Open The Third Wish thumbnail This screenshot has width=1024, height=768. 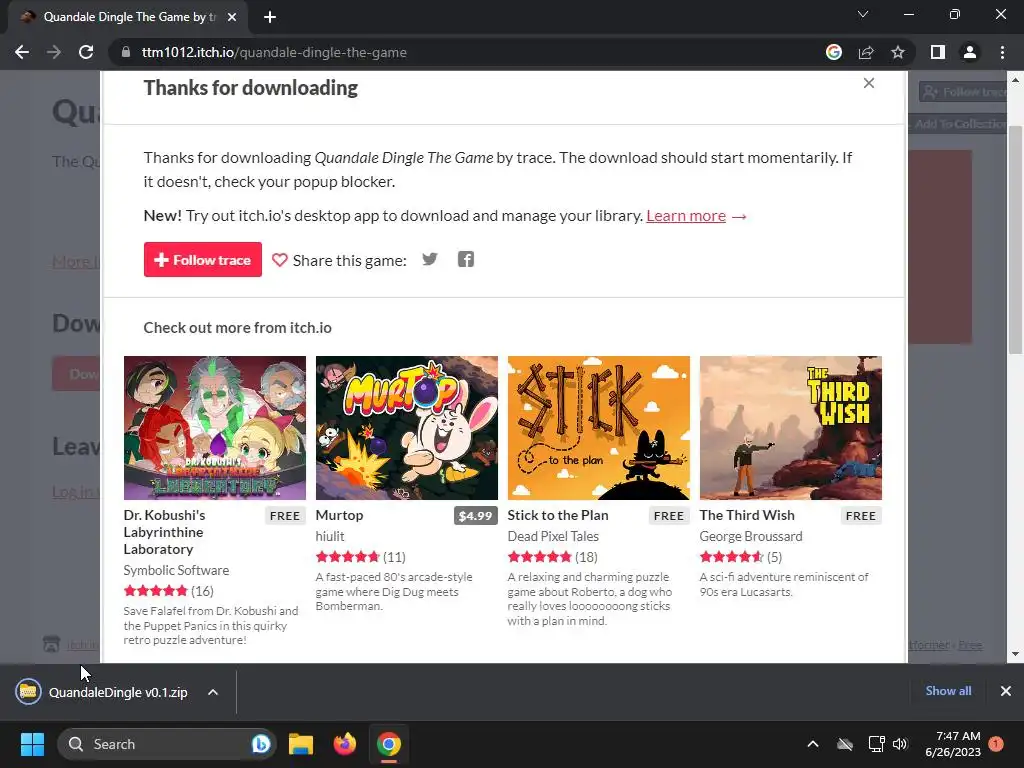point(791,428)
